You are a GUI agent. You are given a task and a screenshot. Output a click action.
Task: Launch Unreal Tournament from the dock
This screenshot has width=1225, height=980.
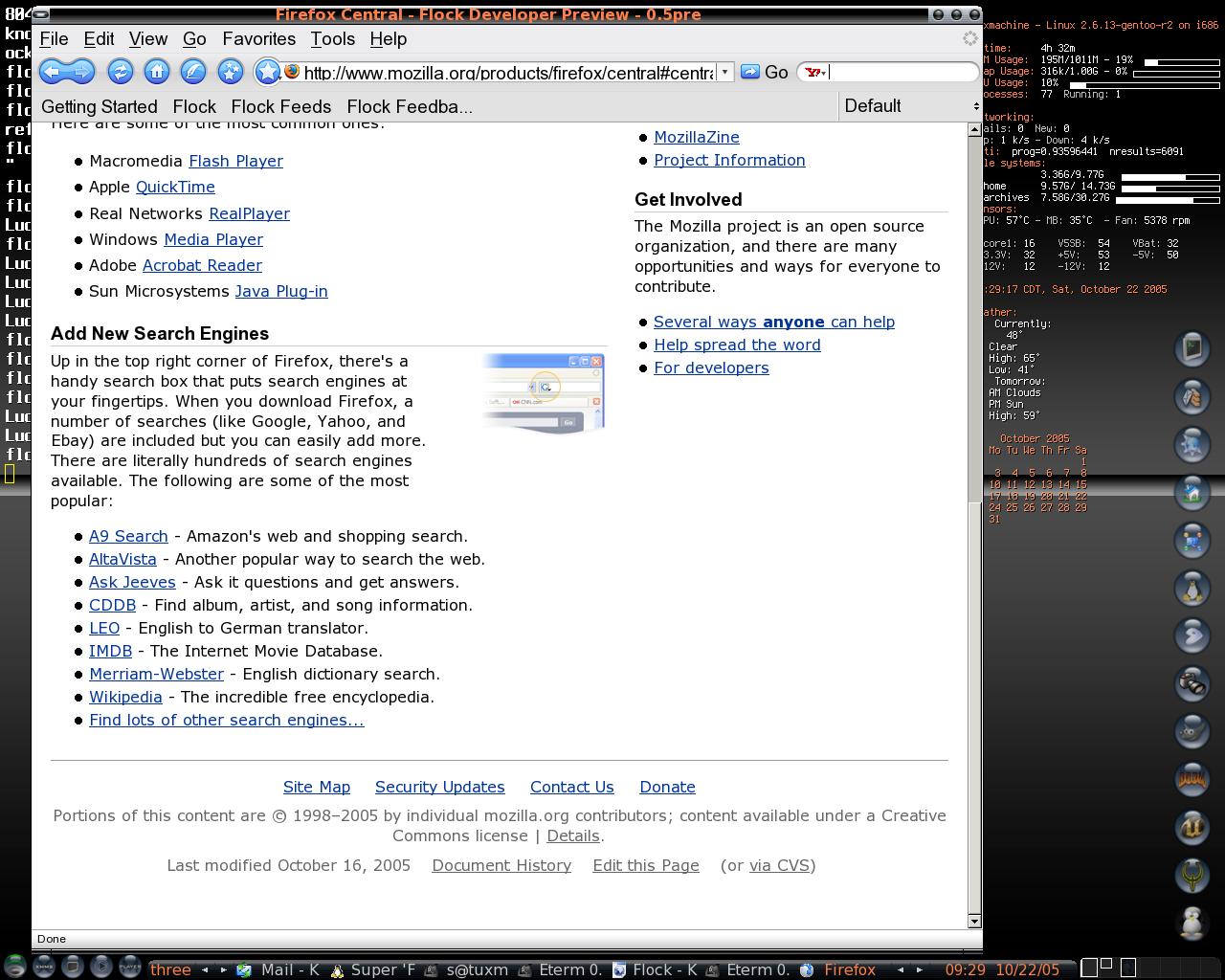pos(1192,827)
